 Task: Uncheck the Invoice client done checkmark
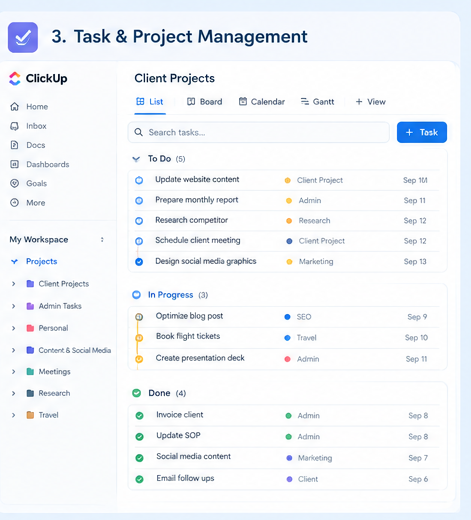pyautogui.click(x=139, y=416)
